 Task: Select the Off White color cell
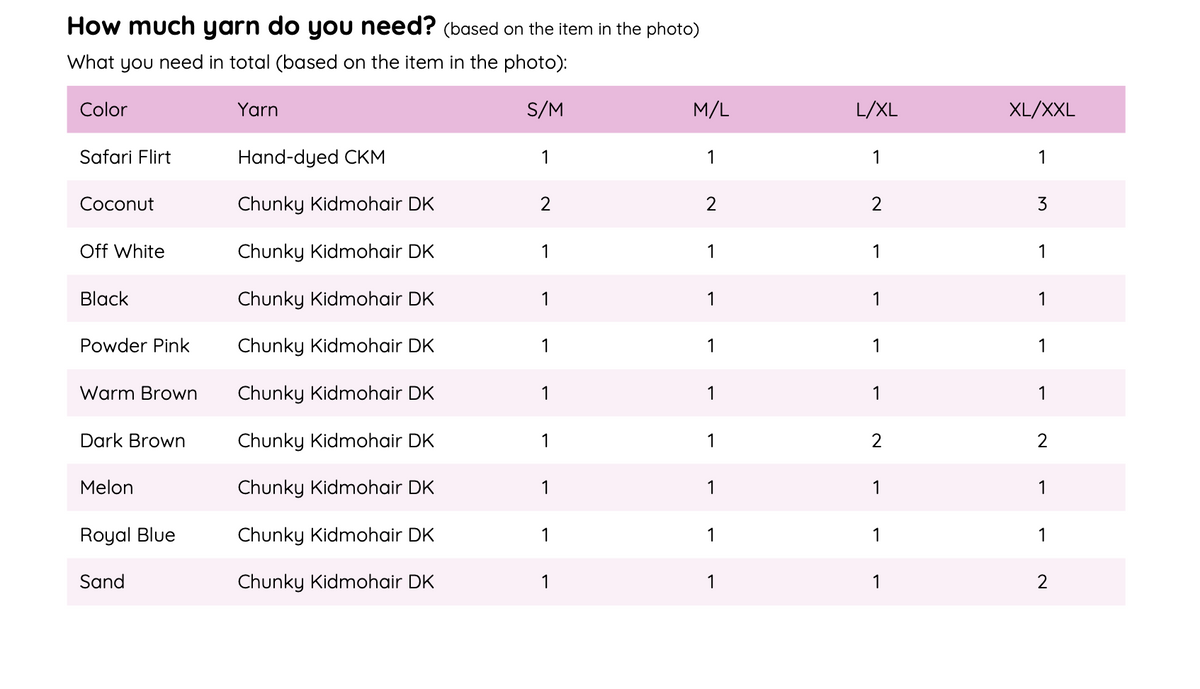point(122,251)
